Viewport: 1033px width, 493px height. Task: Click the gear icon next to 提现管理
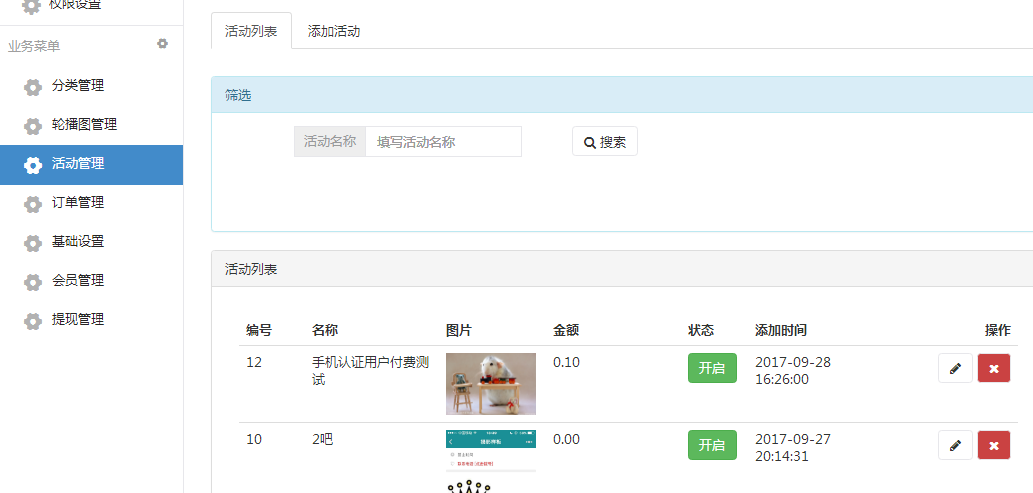33,321
